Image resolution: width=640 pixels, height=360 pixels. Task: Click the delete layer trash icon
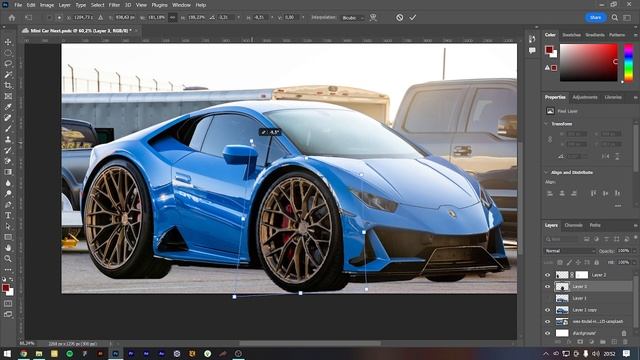pos(625,342)
